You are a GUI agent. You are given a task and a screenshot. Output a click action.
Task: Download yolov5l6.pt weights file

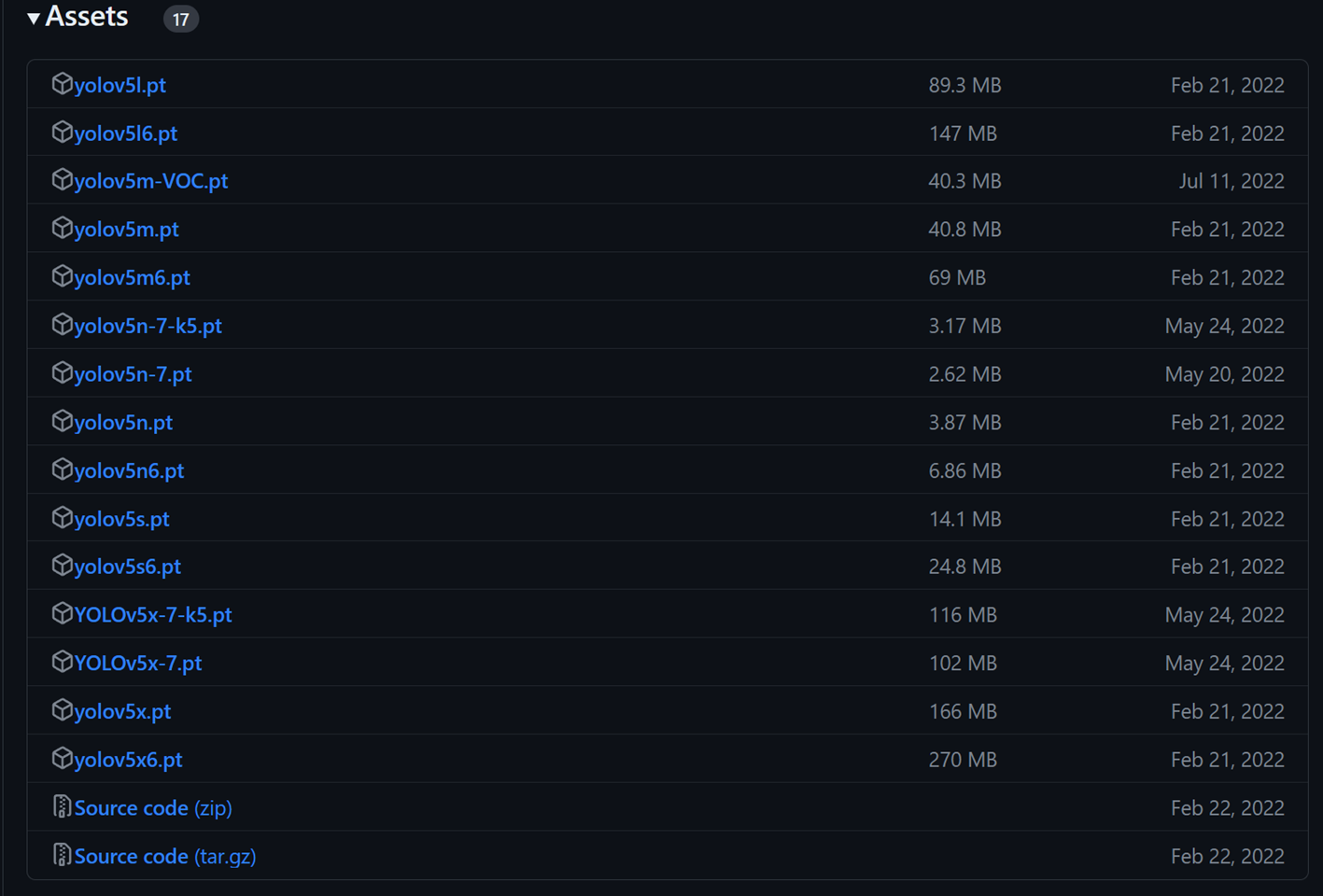[126, 133]
